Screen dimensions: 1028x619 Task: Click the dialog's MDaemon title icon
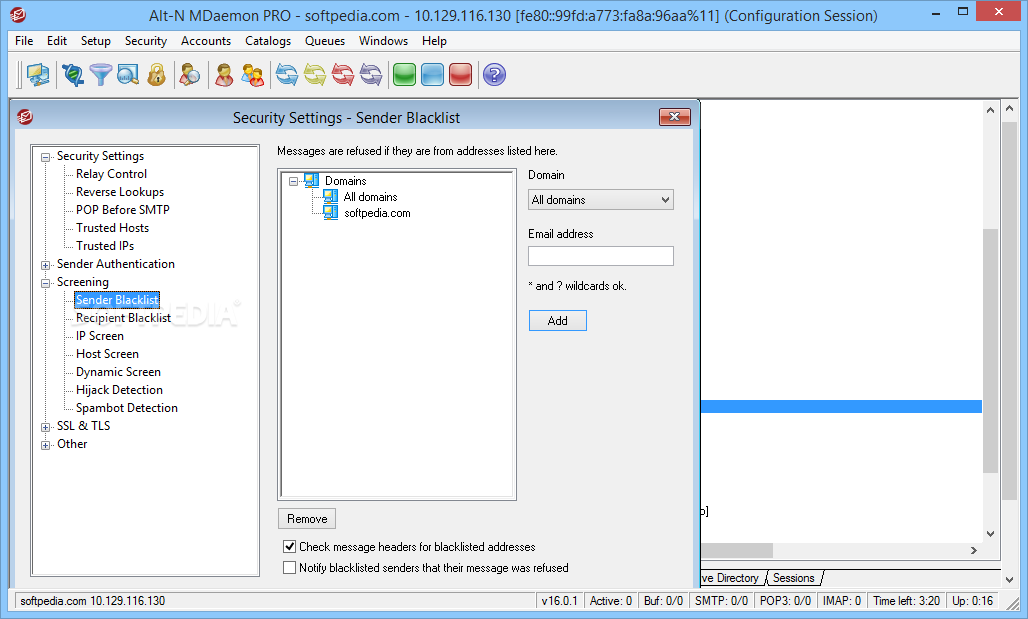coord(25,117)
